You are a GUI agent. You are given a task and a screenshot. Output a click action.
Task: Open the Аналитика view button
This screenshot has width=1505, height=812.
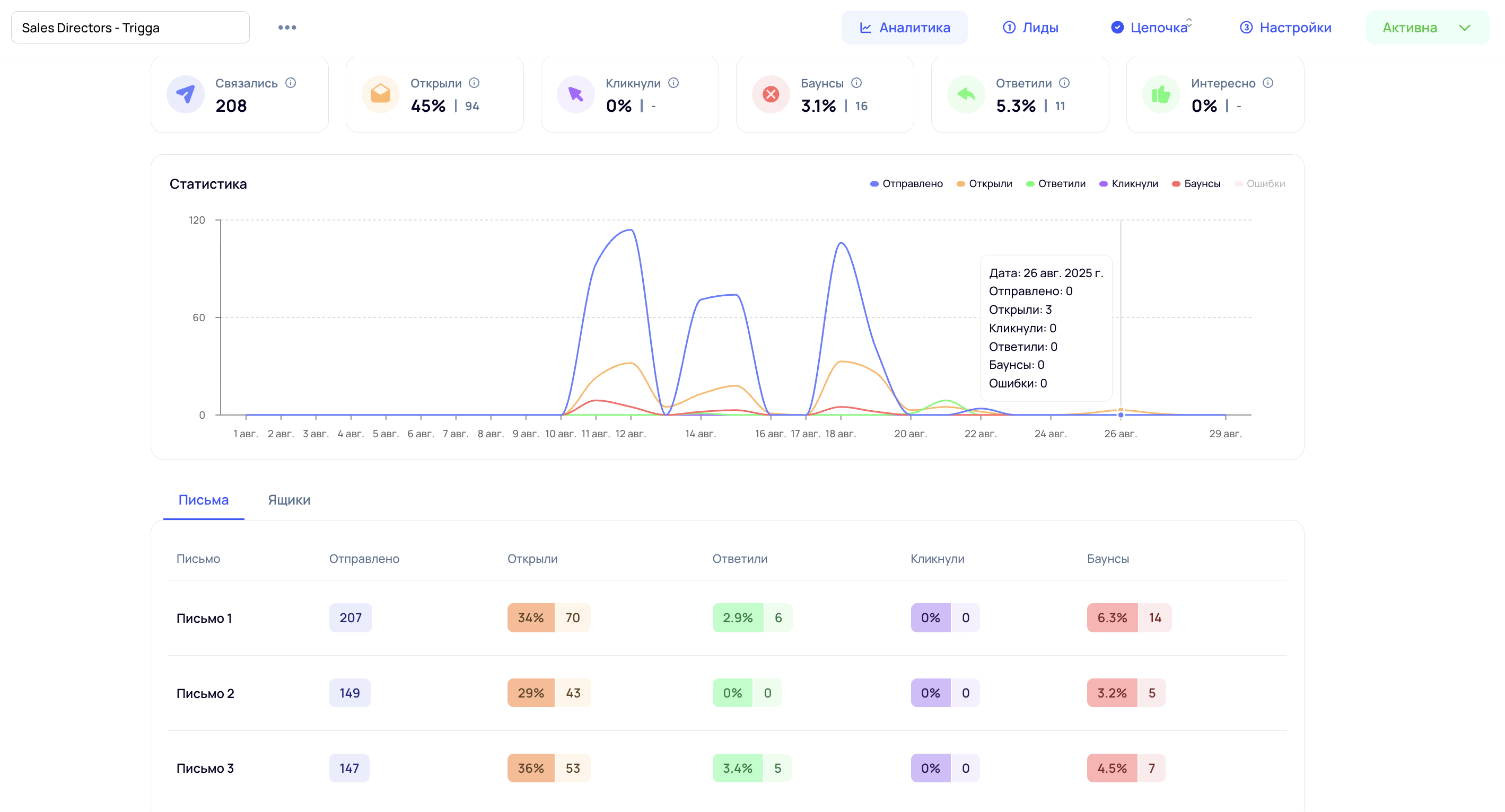(x=904, y=28)
